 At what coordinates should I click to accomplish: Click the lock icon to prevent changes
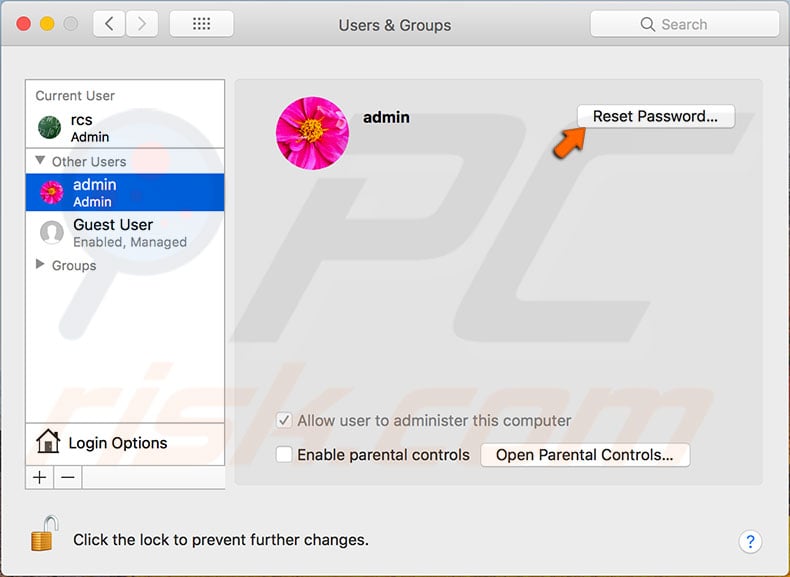(x=44, y=534)
